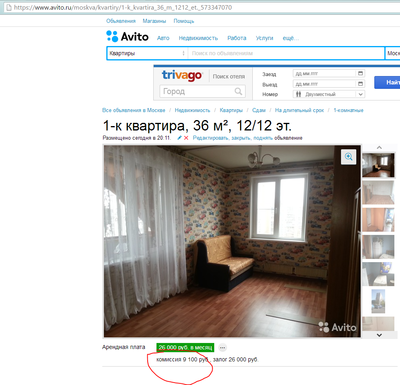Open the Двухместный room type dropdown
This screenshot has height=385, width=400.
[x=329, y=94]
